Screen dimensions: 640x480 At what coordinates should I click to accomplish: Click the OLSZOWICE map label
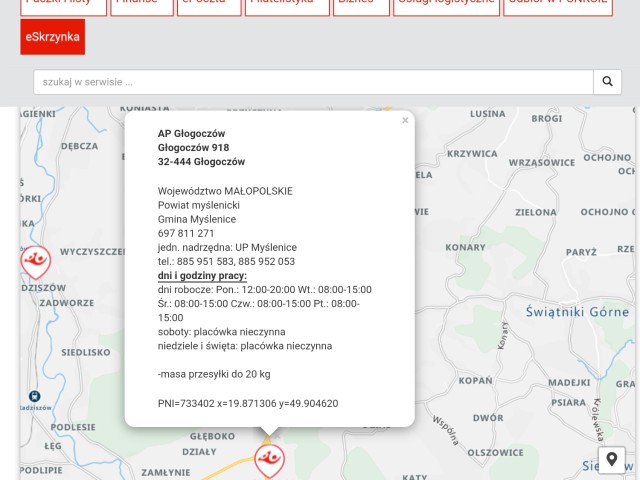[495, 453]
